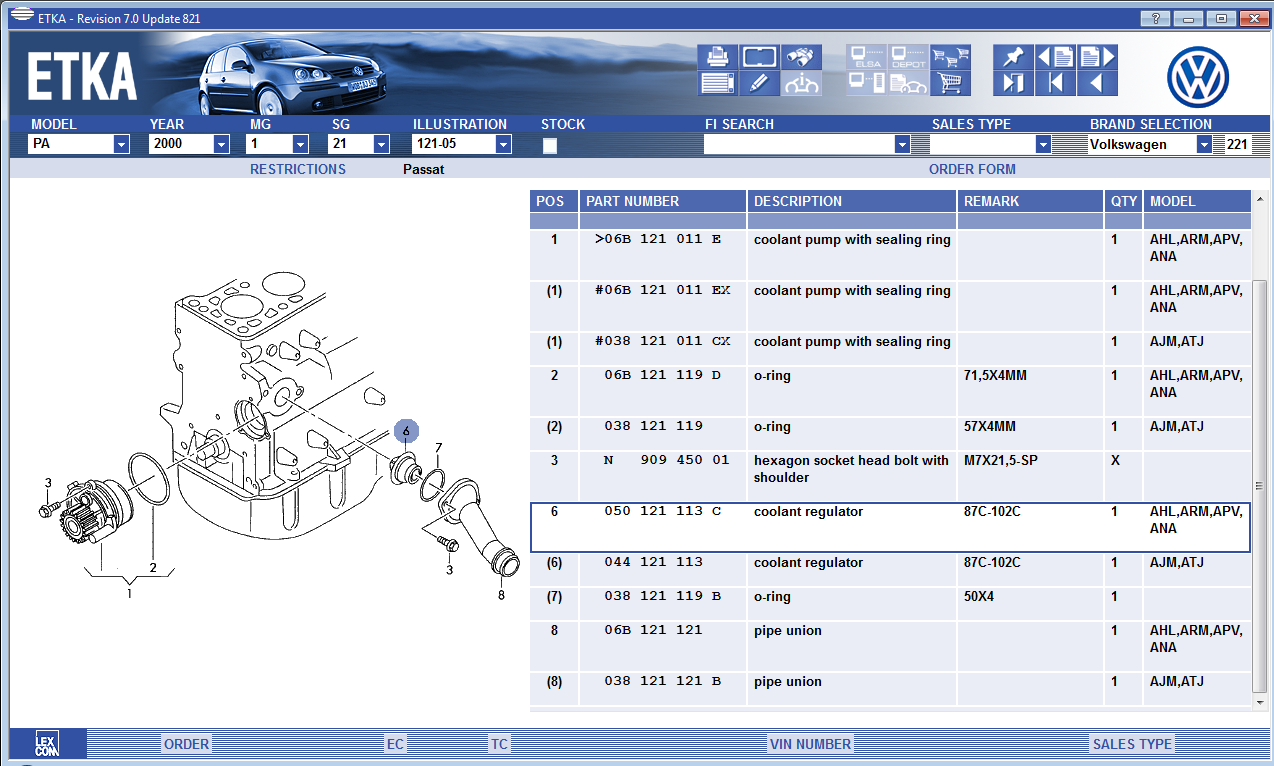1274x766 pixels.
Task: Select part number 038 121 011 CX
Action: click(x=662, y=342)
